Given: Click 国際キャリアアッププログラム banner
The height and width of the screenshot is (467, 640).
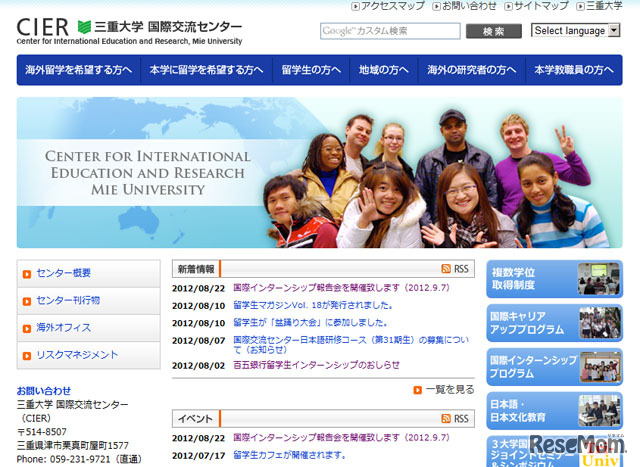Looking at the screenshot, I should point(554,323).
